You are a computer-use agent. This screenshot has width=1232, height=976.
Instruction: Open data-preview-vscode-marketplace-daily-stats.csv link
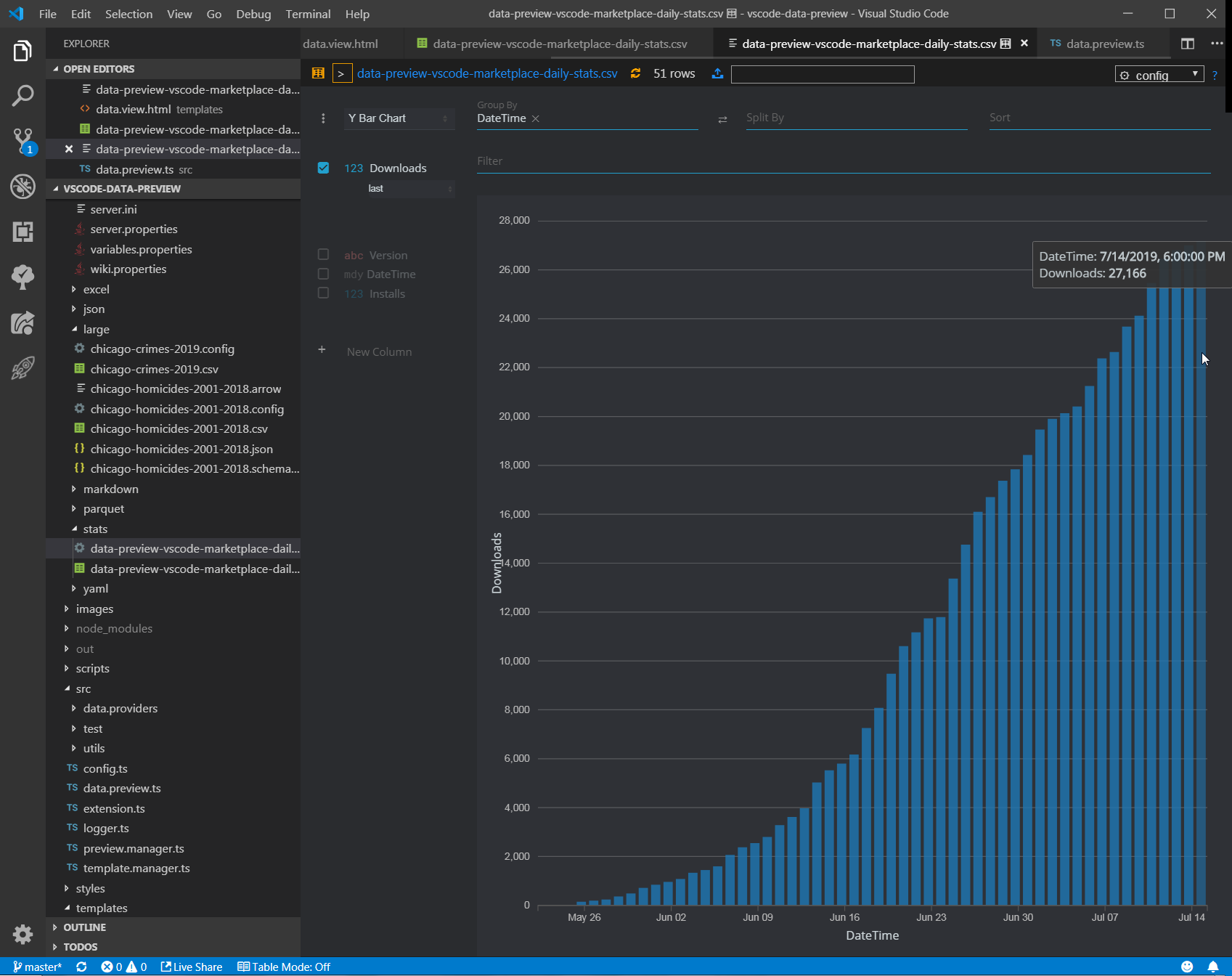click(487, 73)
